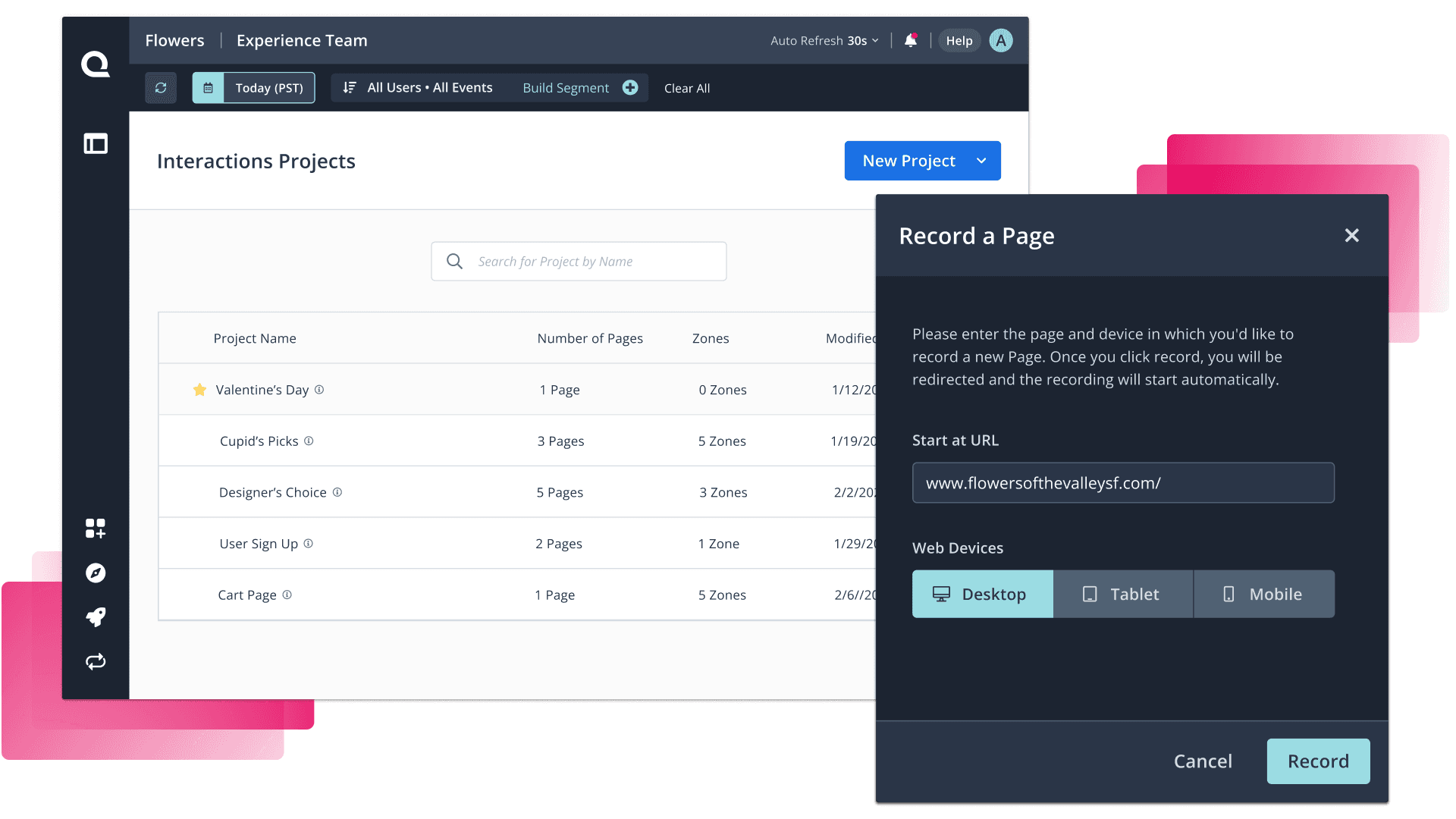Click the navigation compass icon in sidebar

(96, 573)
